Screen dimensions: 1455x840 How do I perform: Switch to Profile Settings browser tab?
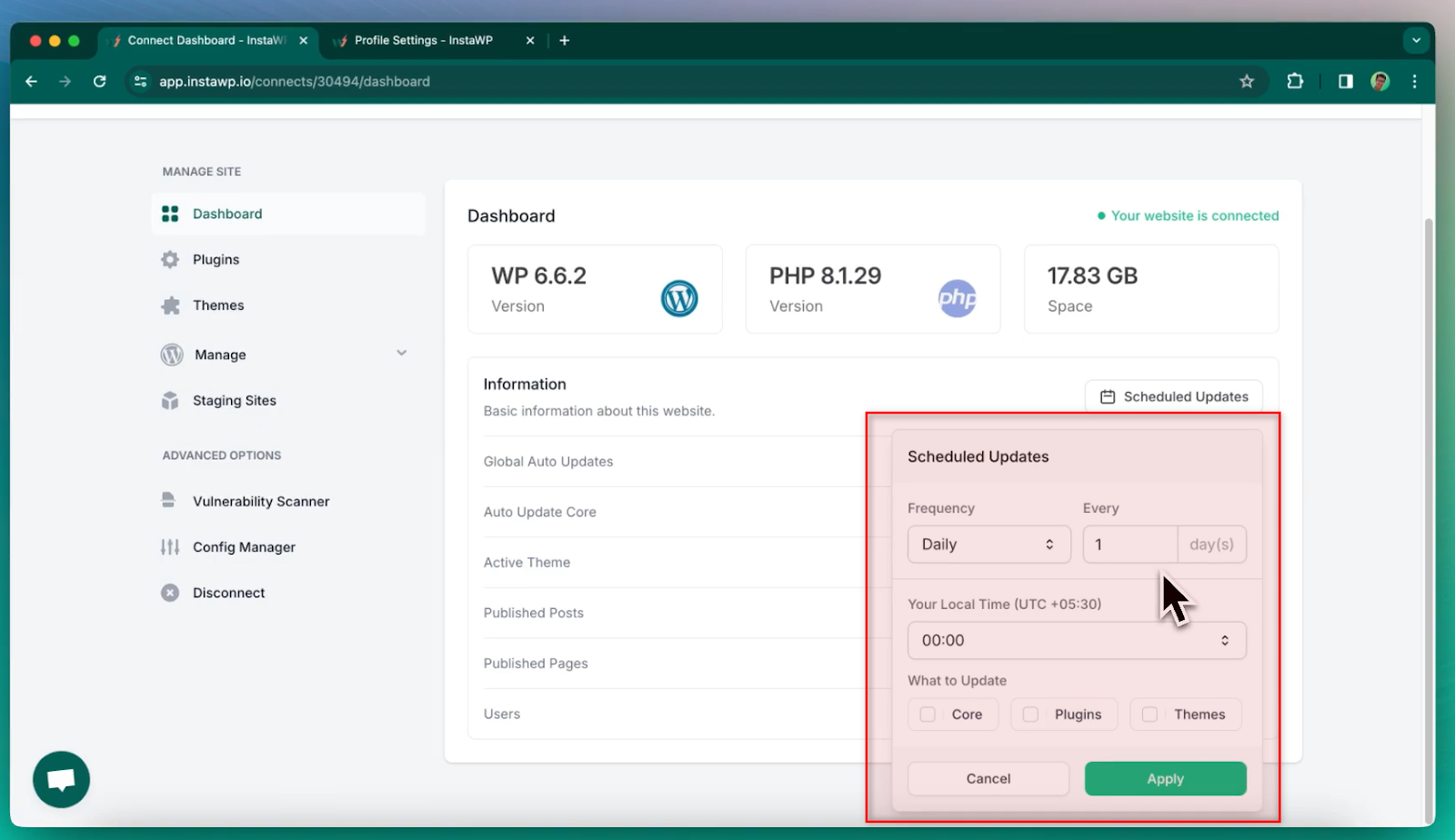423,41
